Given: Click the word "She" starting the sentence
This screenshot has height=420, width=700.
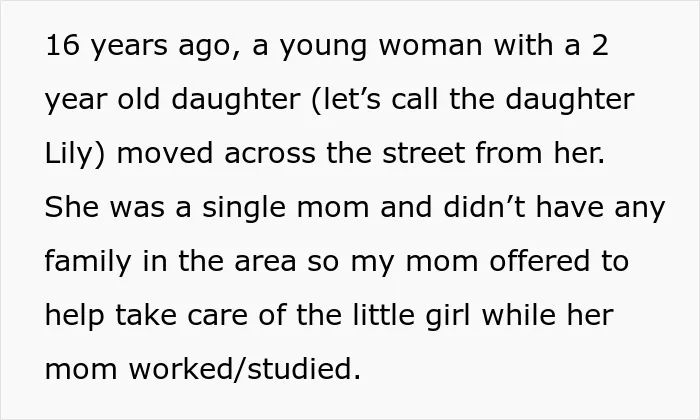Looking at the screenshot, I should tap(71, 207).
